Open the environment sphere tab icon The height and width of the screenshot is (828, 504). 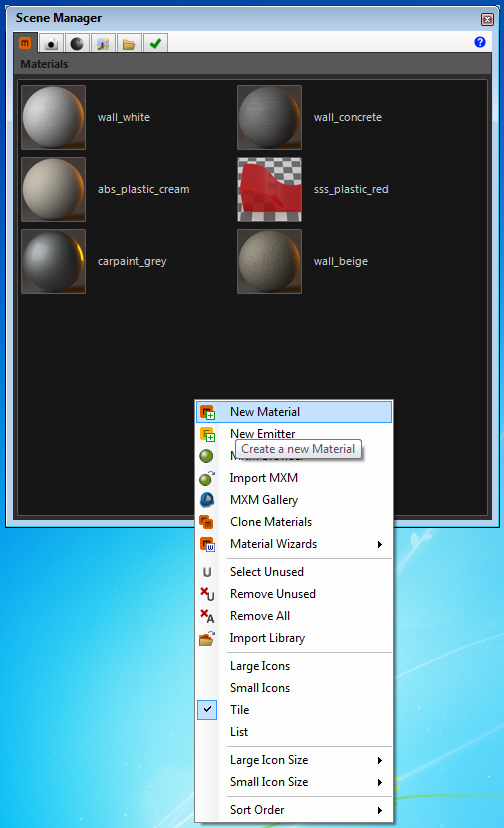(77, 43)
